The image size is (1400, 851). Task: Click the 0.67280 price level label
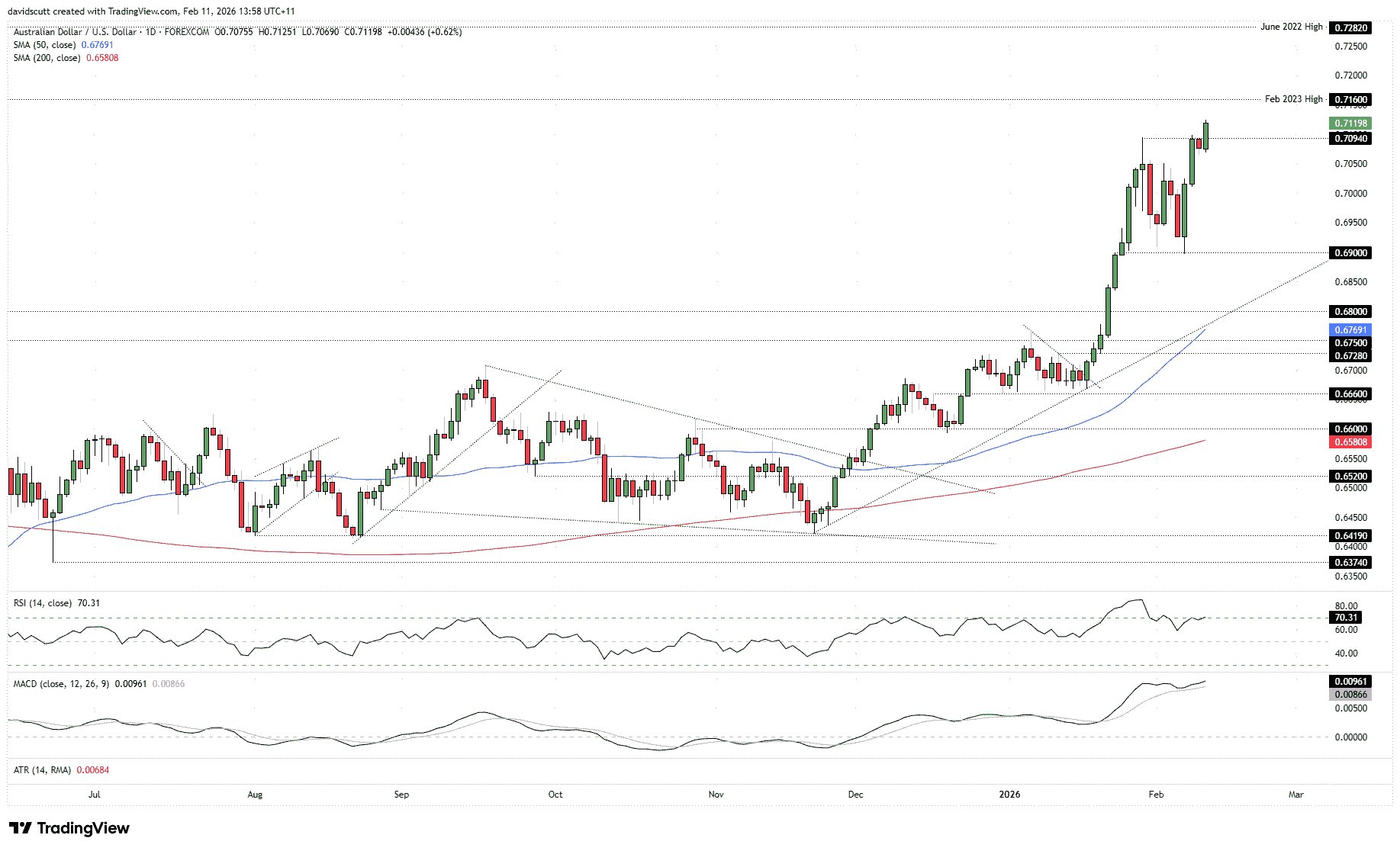pos(1350,356)
